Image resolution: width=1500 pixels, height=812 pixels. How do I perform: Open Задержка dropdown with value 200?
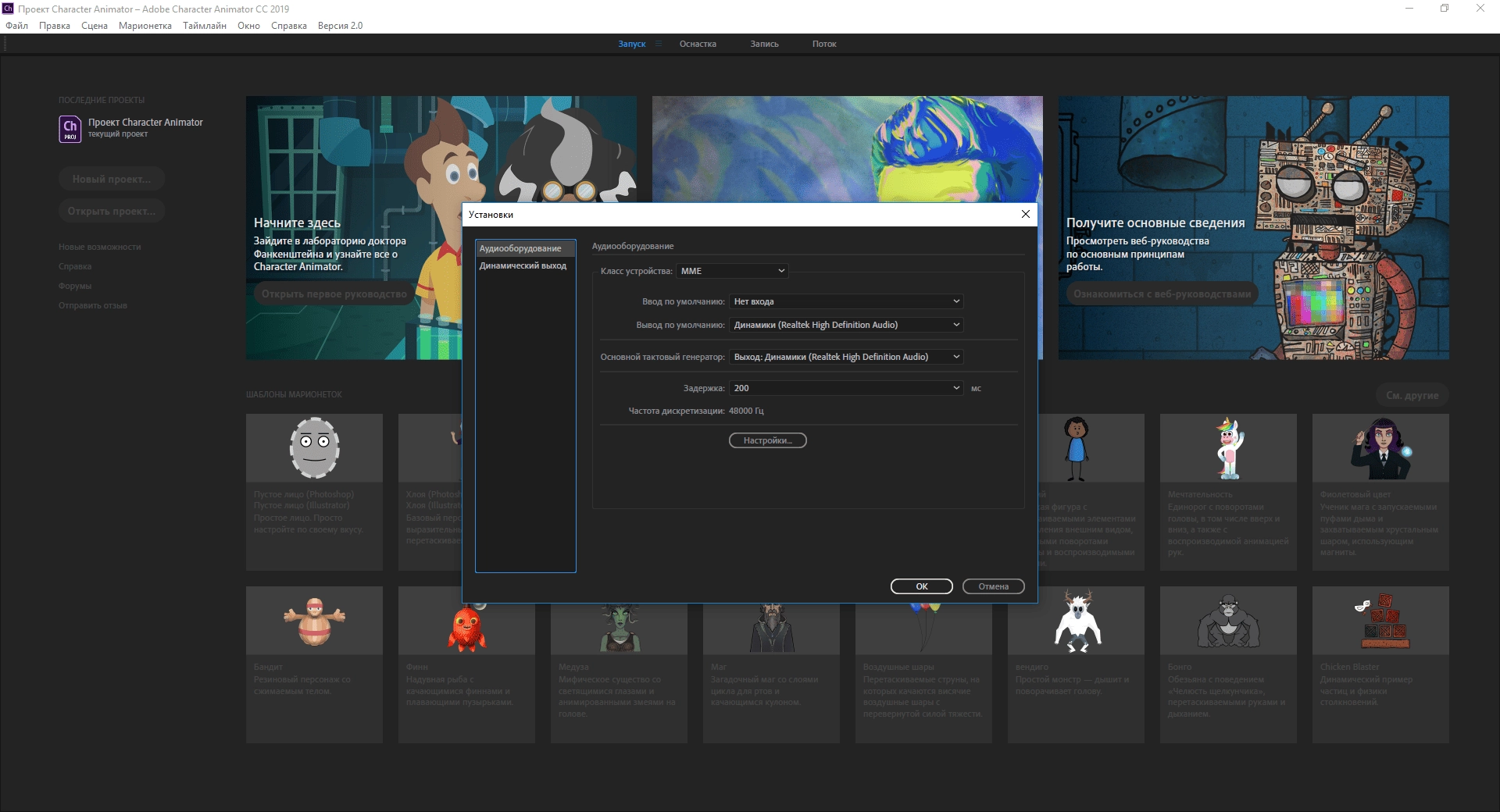coord(846,388)
